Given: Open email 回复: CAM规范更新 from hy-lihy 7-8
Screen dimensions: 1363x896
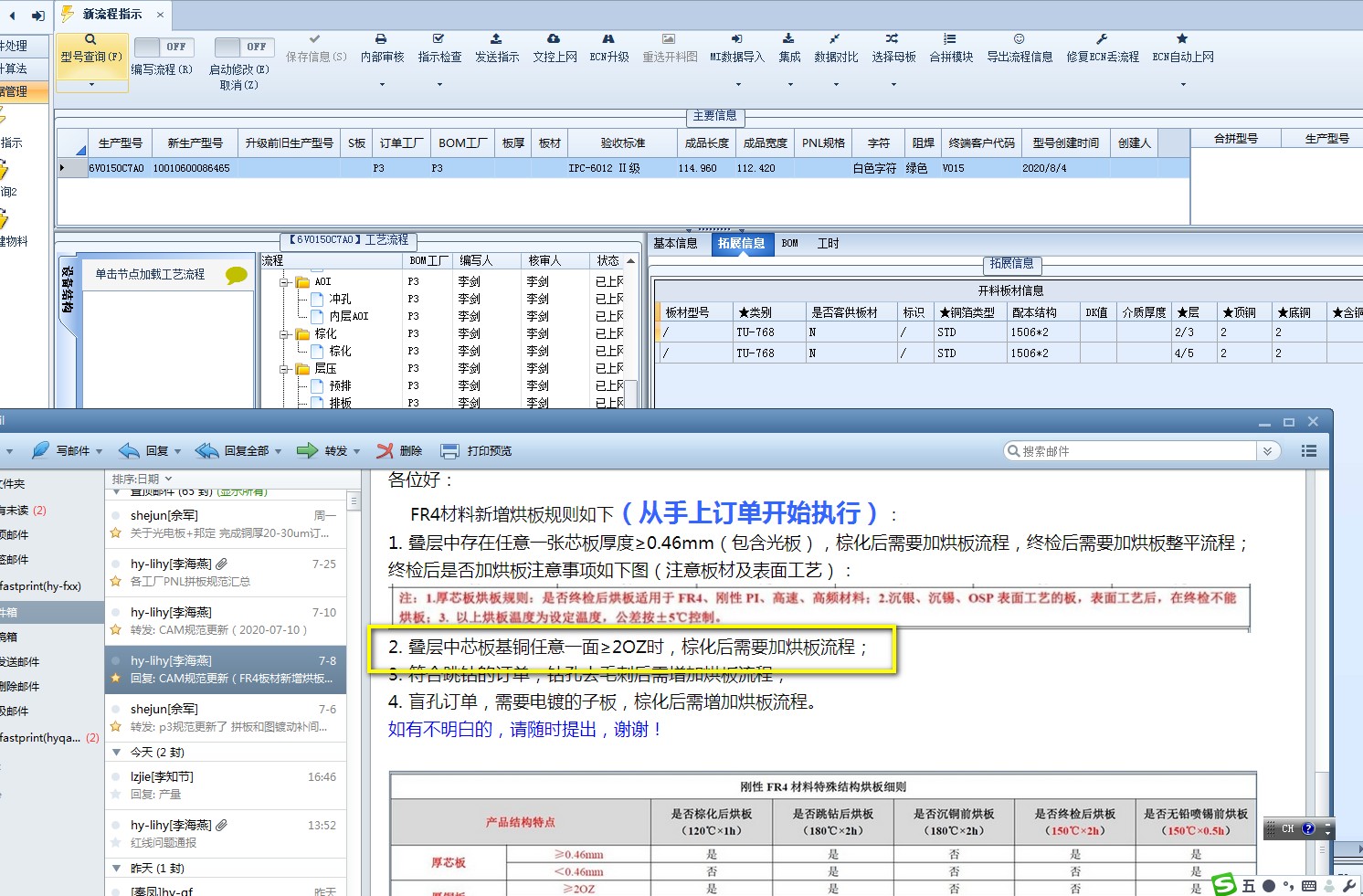Looking at the screenshot, I should pyautogui.click(x=226, y=669).
